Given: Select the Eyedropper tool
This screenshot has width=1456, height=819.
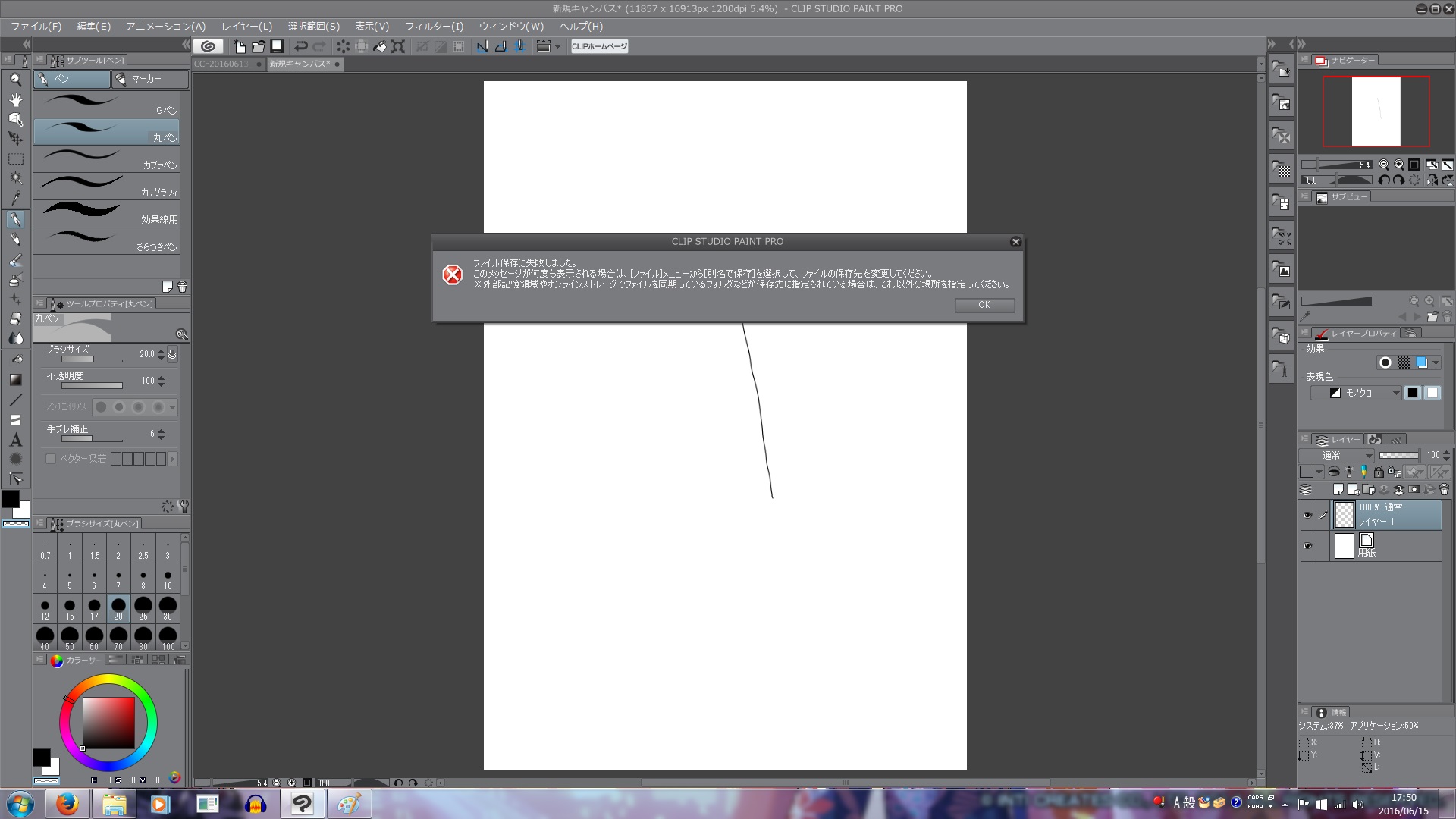Looking at the screenshot, I should pos(15,199).
